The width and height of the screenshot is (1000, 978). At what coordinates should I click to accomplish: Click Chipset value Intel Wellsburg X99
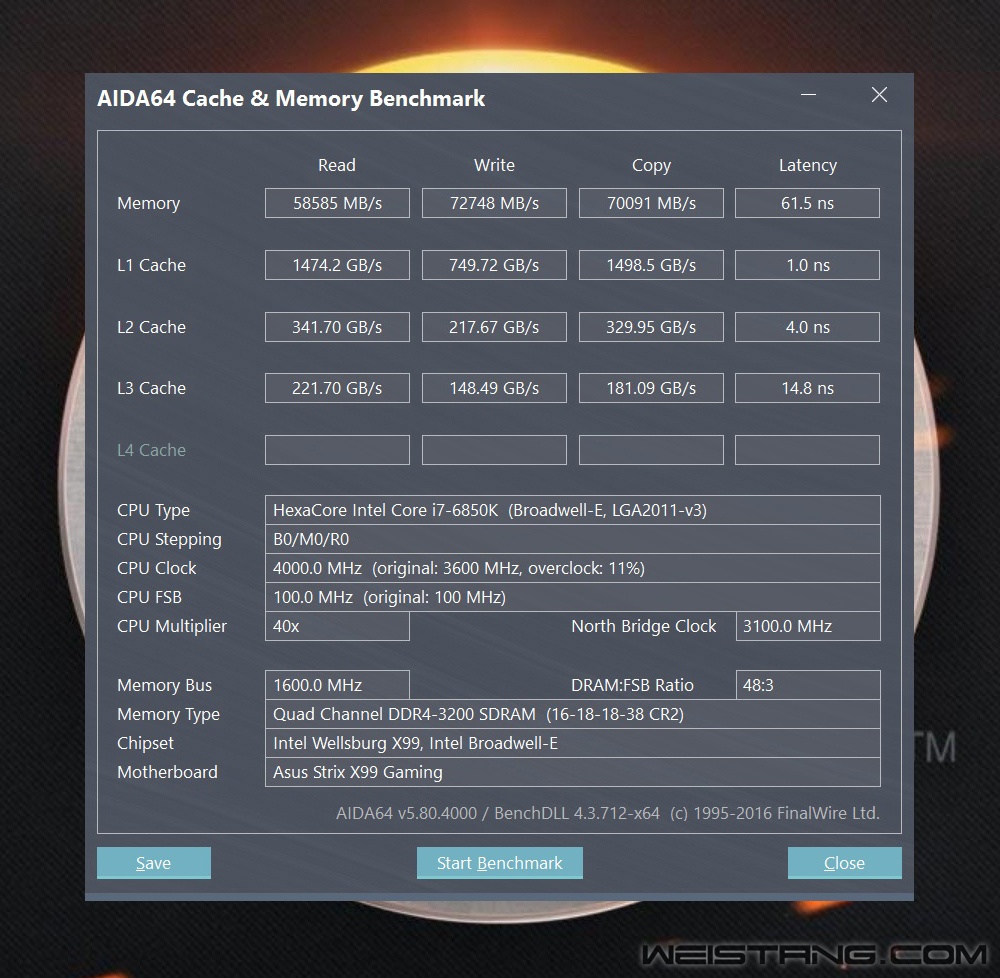(x=573, y=743)
